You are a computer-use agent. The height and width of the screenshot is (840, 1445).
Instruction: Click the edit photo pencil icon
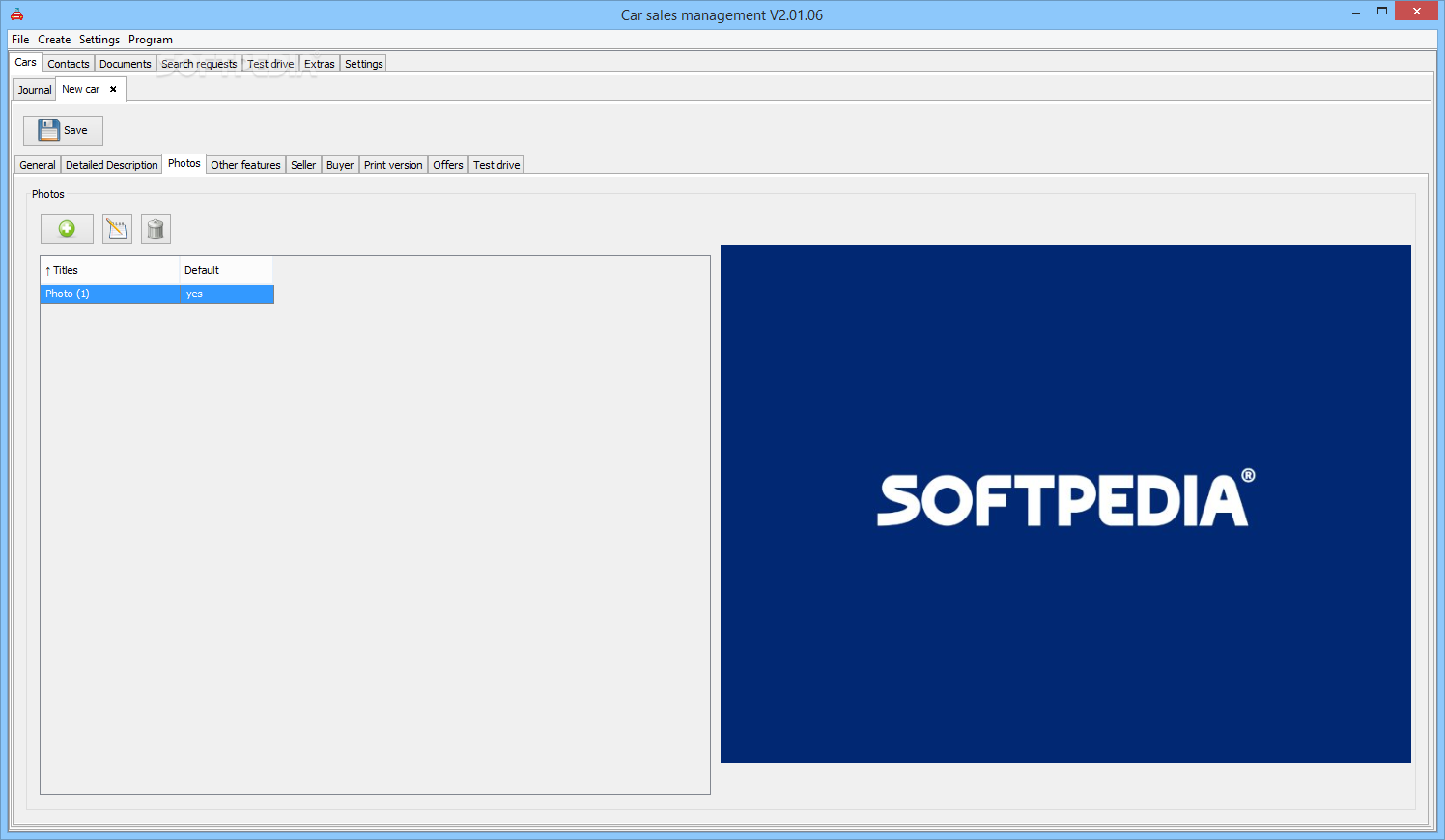pos(117,229)
